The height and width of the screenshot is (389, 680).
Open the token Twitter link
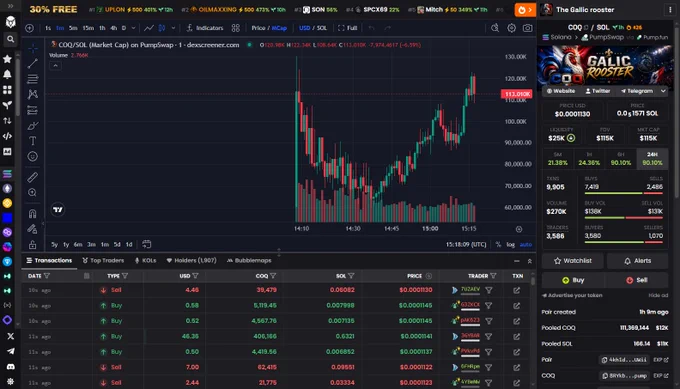(x=598, y=91)
